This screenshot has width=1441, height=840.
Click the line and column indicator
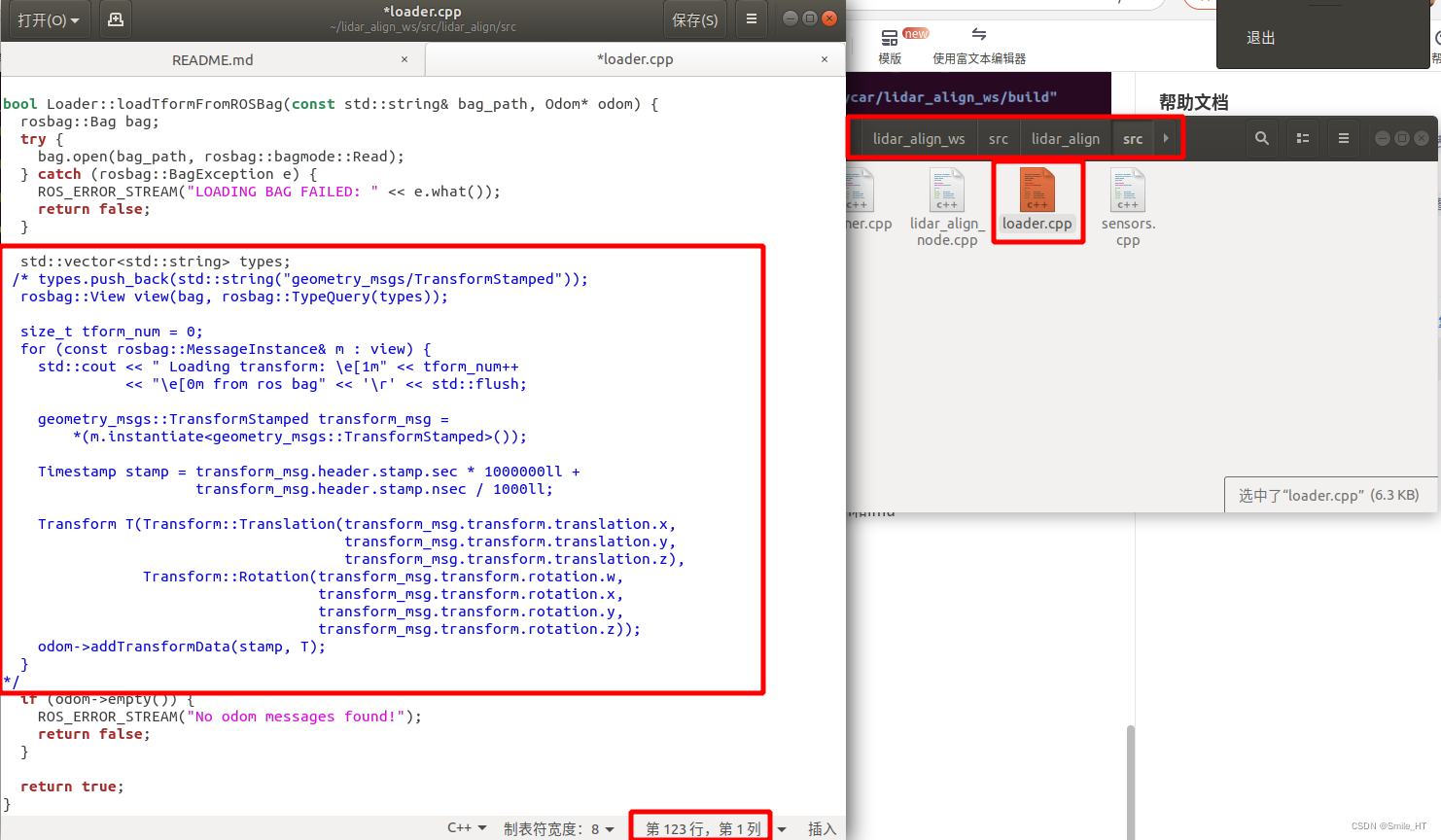(x=703, y=829)
